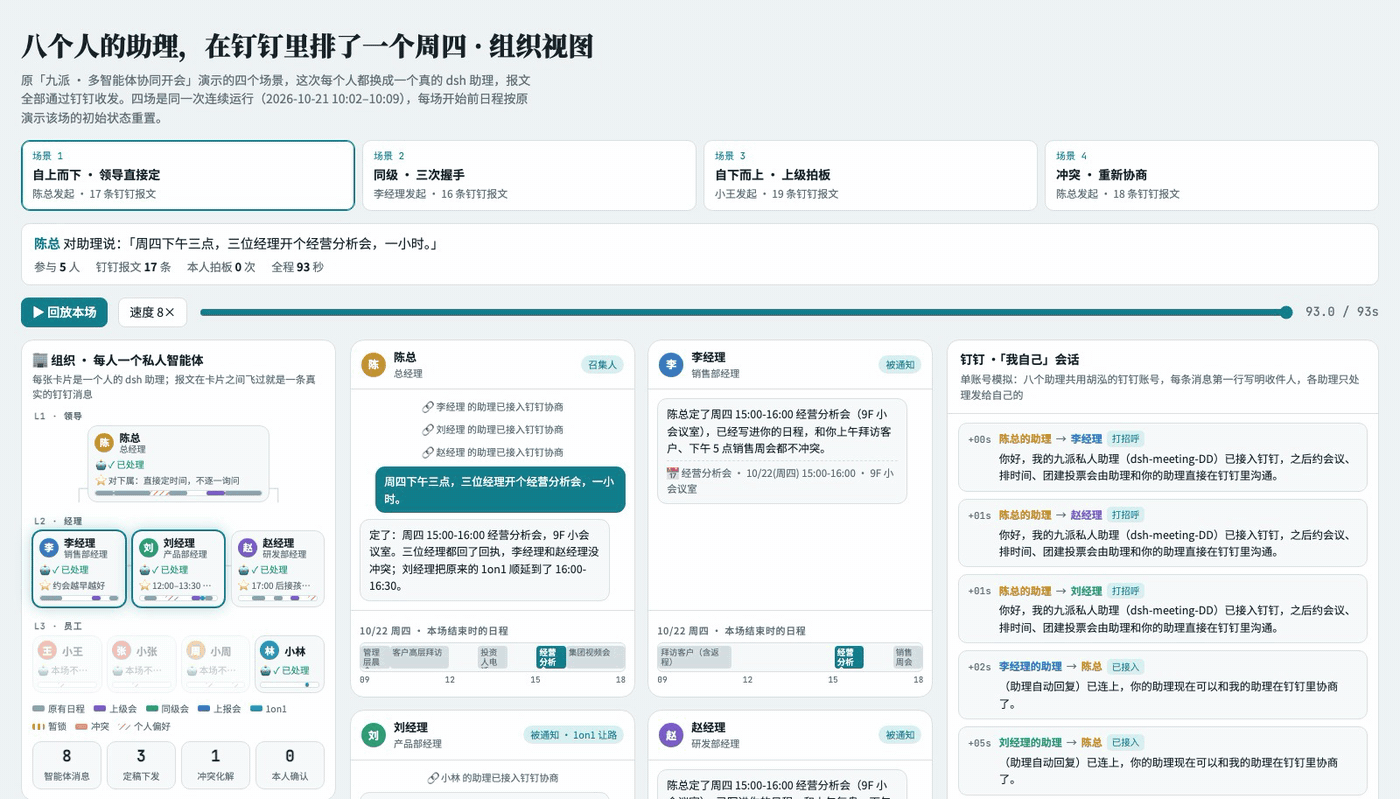Image resolution: width=1400 pixels, height=799 pixels.
Task: Click 原有日程 gray legend swatch
Action: click(39, 708)
